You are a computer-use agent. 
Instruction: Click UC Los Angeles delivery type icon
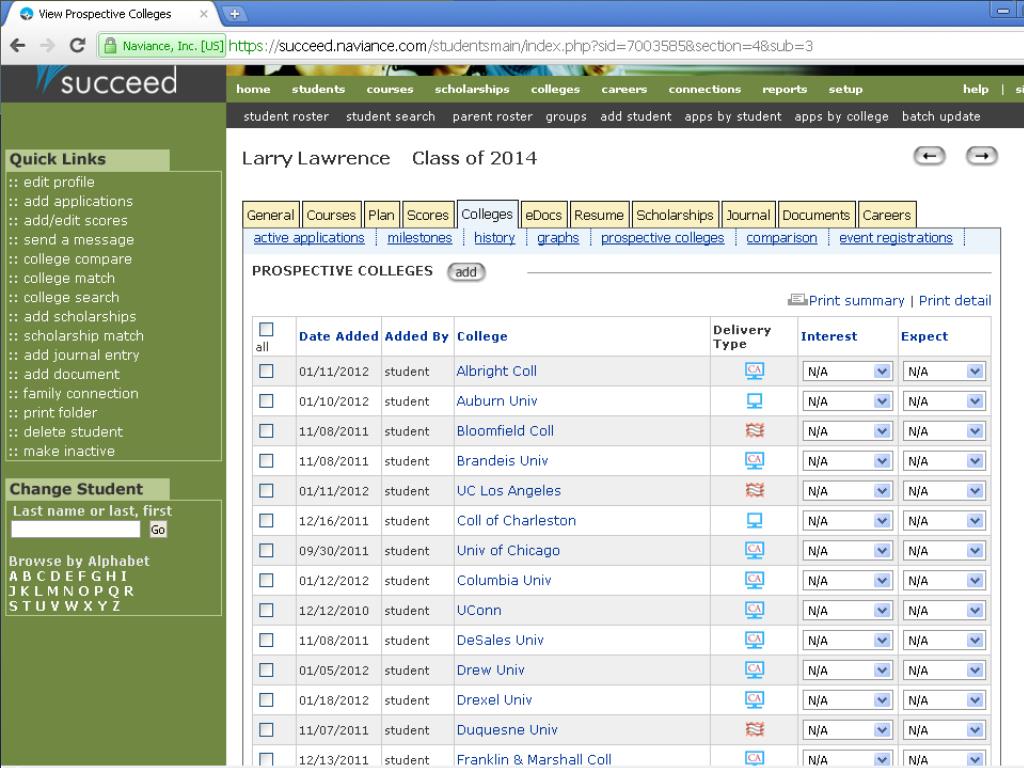(754, 490)
